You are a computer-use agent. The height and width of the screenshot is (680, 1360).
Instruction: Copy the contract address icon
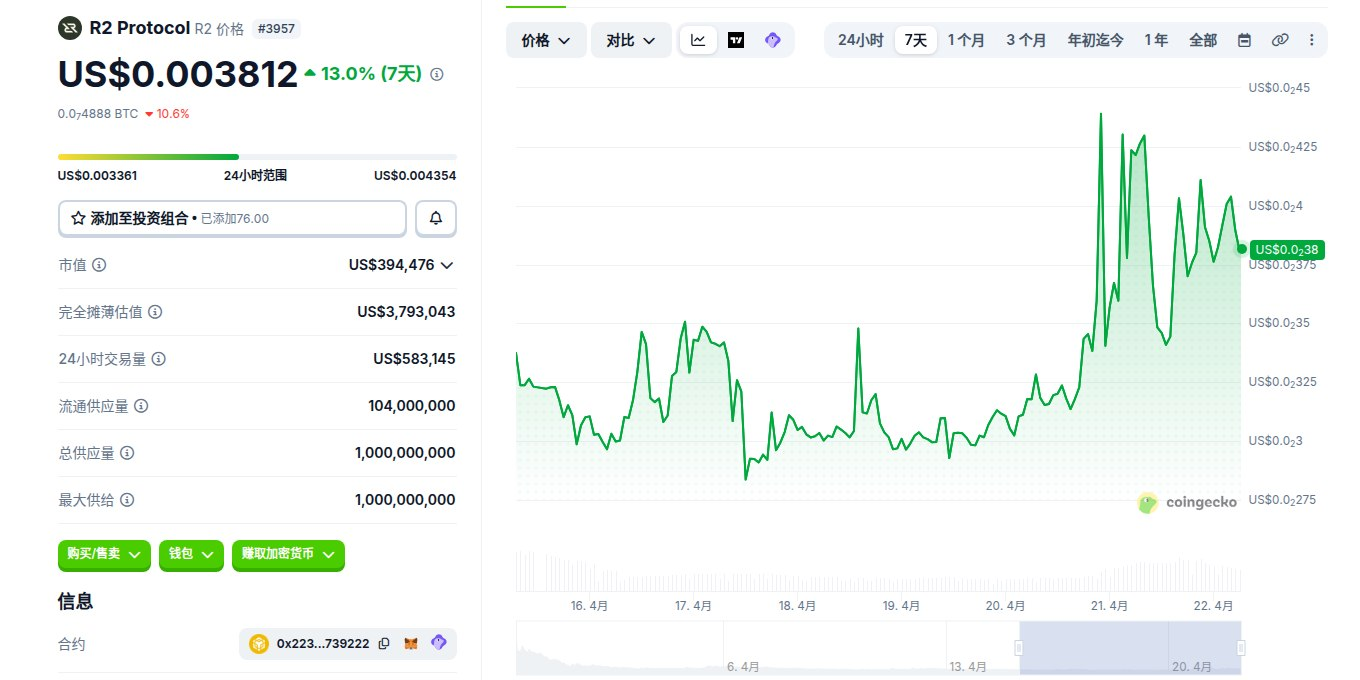[384, 644]
